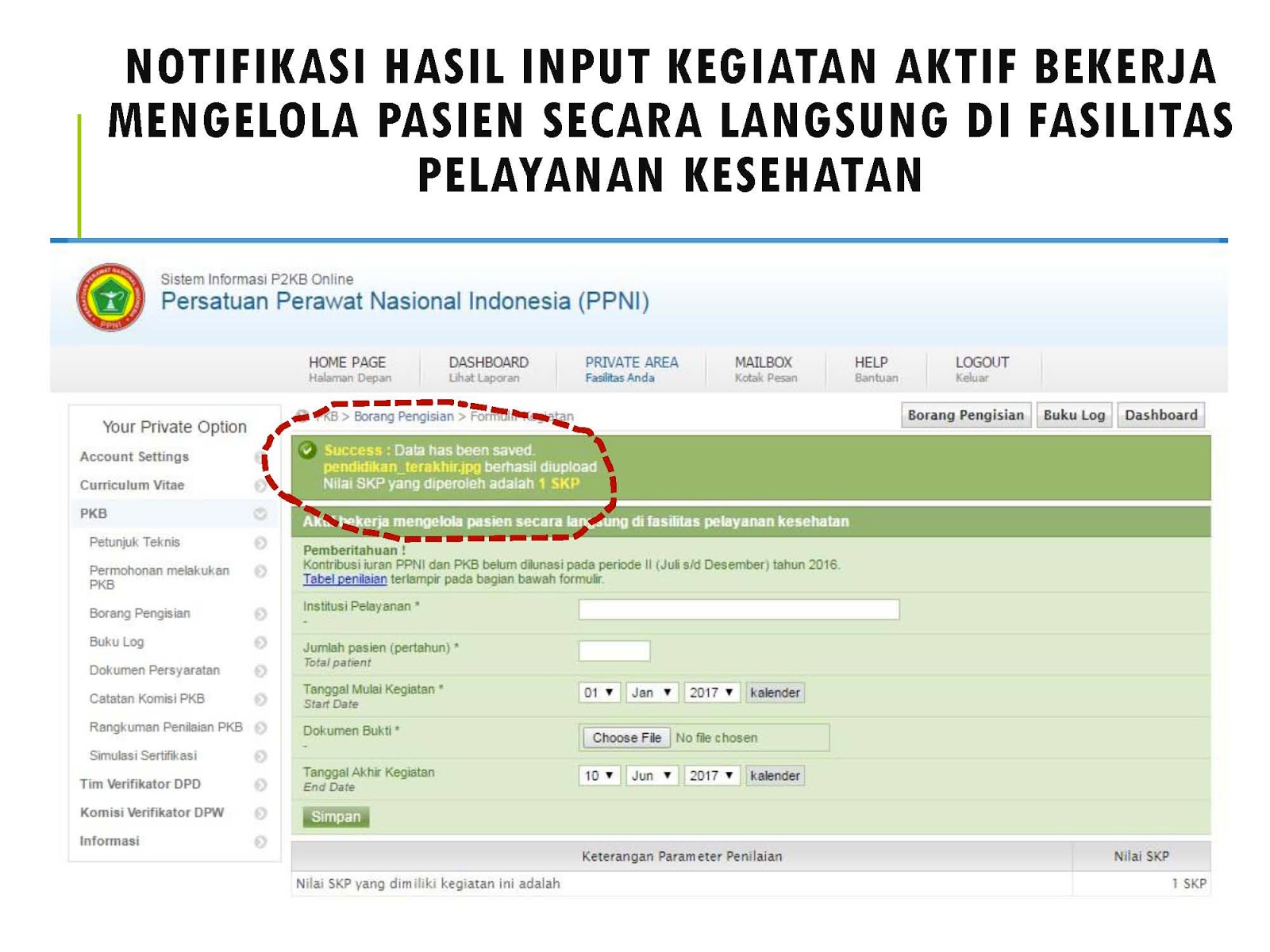Open Informasi sidebar item

(109, 842)
